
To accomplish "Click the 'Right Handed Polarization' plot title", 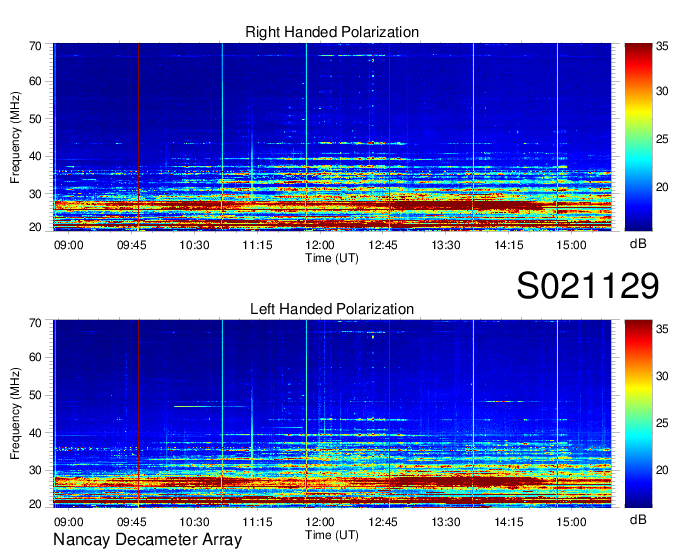I will 332,32.
